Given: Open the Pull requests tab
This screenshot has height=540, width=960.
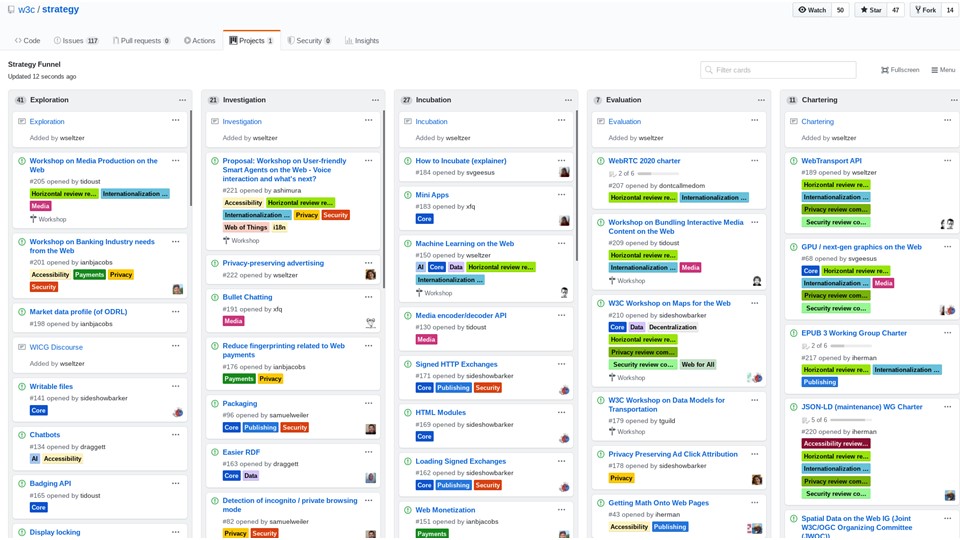Looking at the screenshot, I should coord(141,41).
